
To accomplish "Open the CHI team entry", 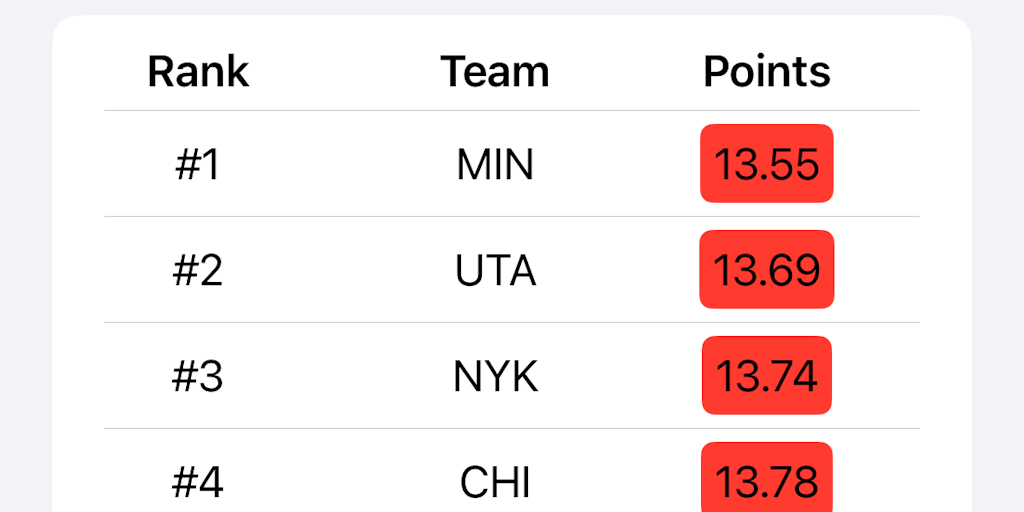I will [x=495, y=482].
